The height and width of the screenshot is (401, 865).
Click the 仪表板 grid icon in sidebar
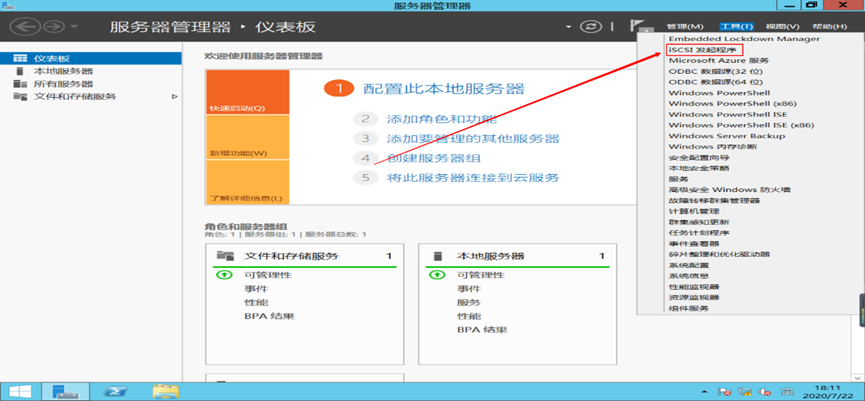coord(20,58)
